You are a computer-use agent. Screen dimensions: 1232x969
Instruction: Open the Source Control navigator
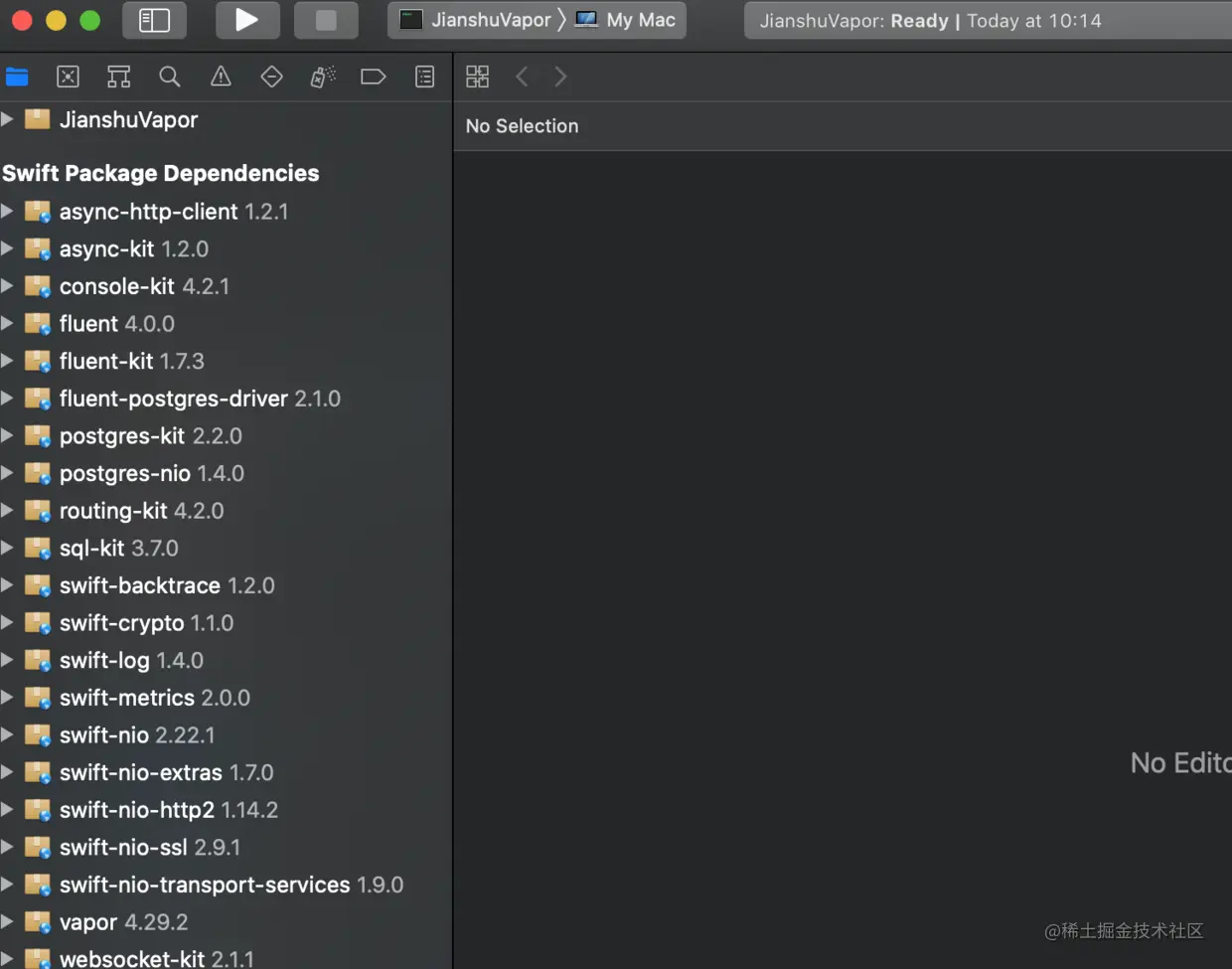click(68, 77)
